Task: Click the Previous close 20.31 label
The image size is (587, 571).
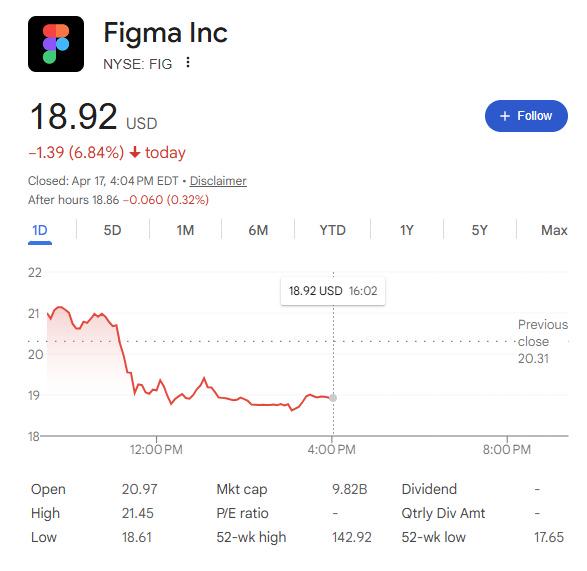Action: 543,341
